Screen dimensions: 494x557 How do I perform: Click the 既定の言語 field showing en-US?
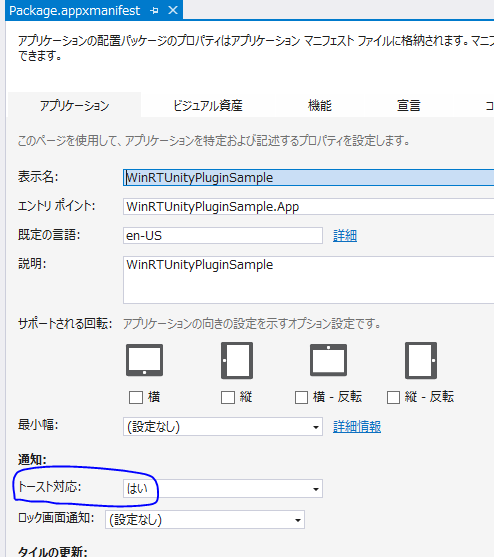click(x=223, y=236)
